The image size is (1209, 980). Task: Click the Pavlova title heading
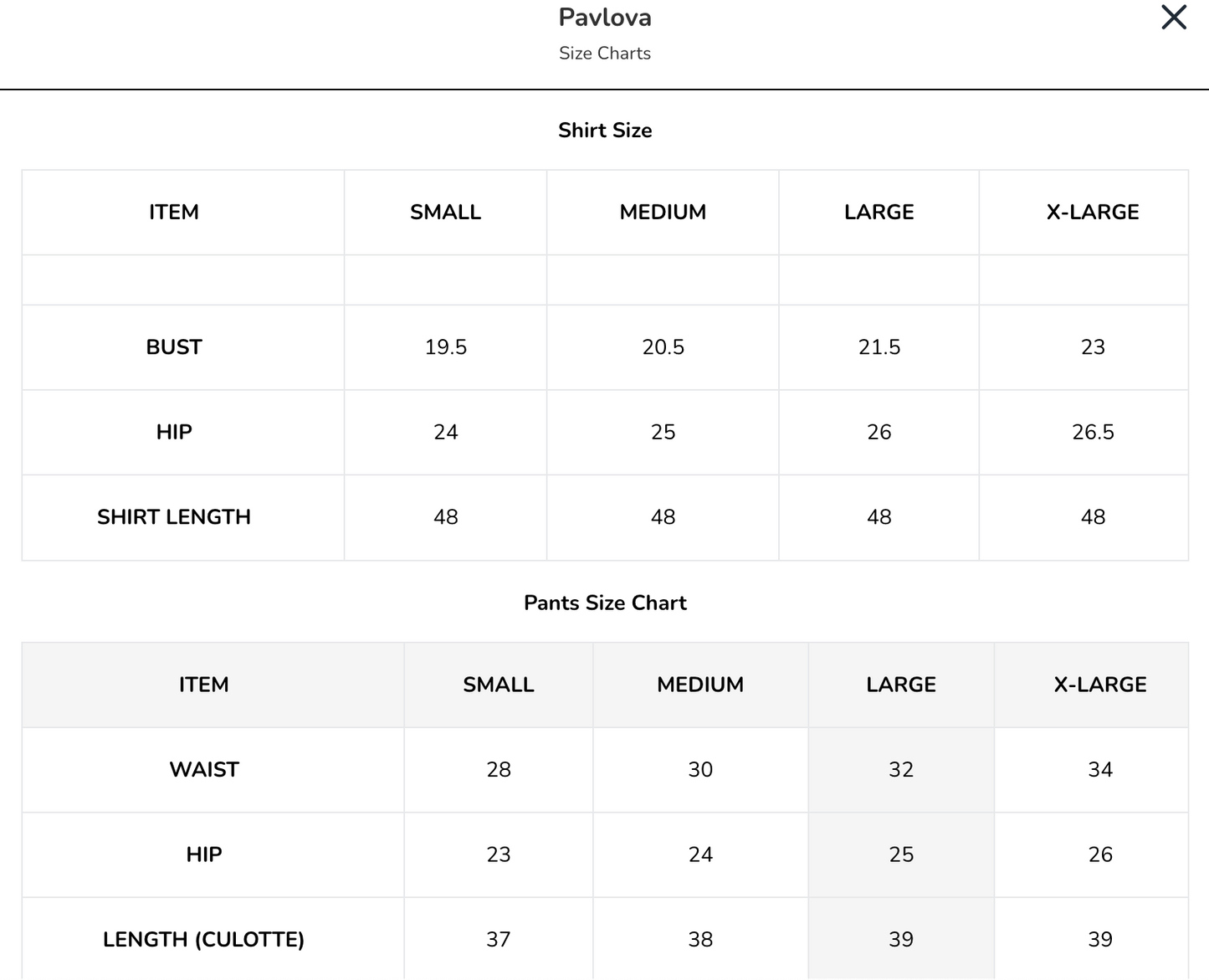[605, 18]
